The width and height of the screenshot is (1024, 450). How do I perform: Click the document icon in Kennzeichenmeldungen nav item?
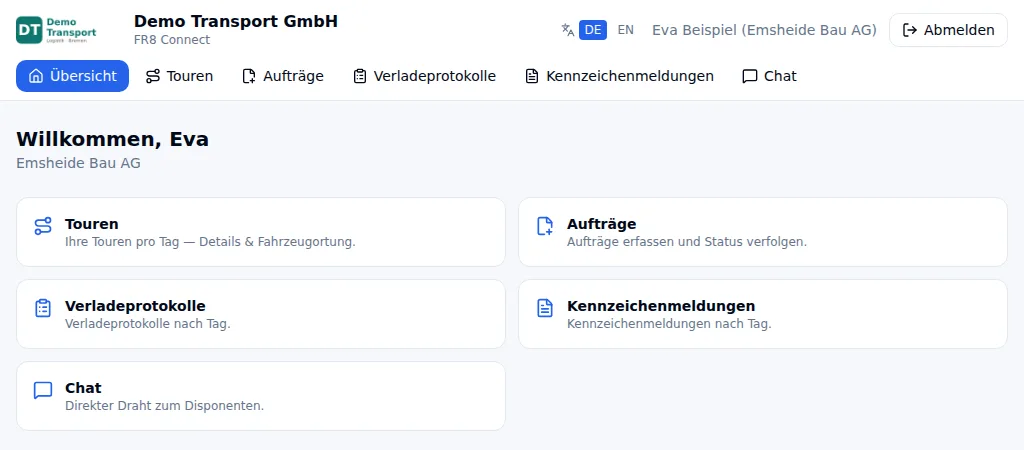point(532,76)
